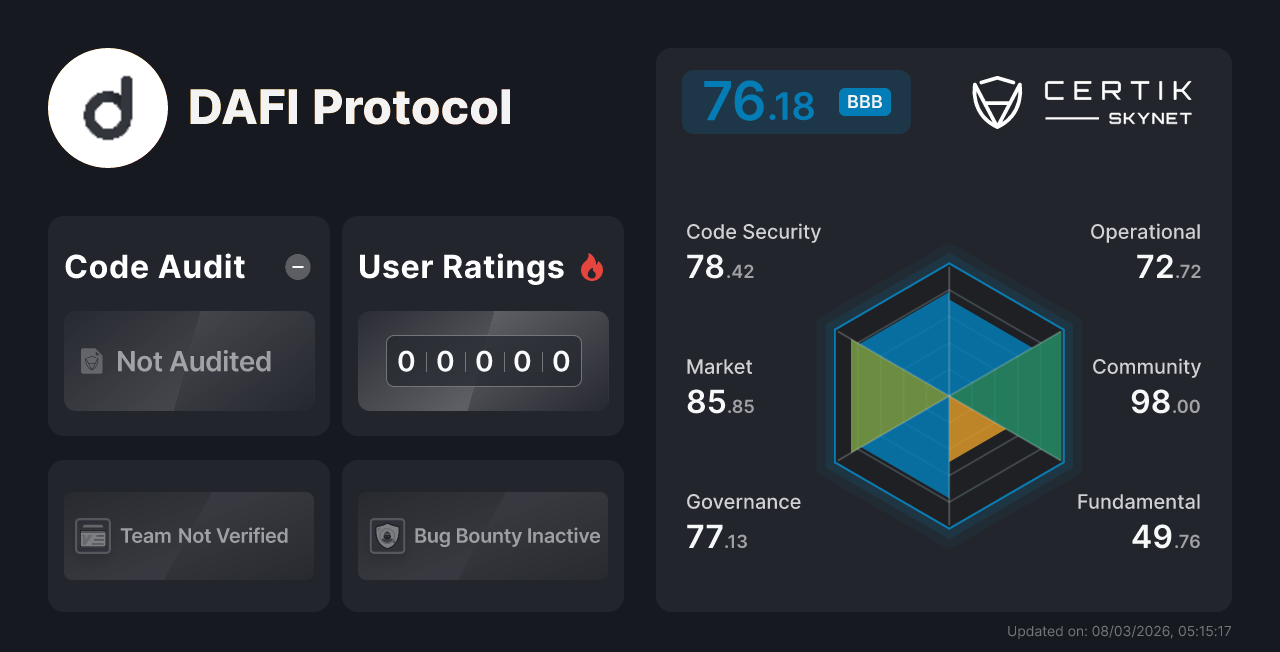The image size is (1280, 652).
Task: Open the CertiK Skynet wordmark logo
Action: pos(1117,100)
